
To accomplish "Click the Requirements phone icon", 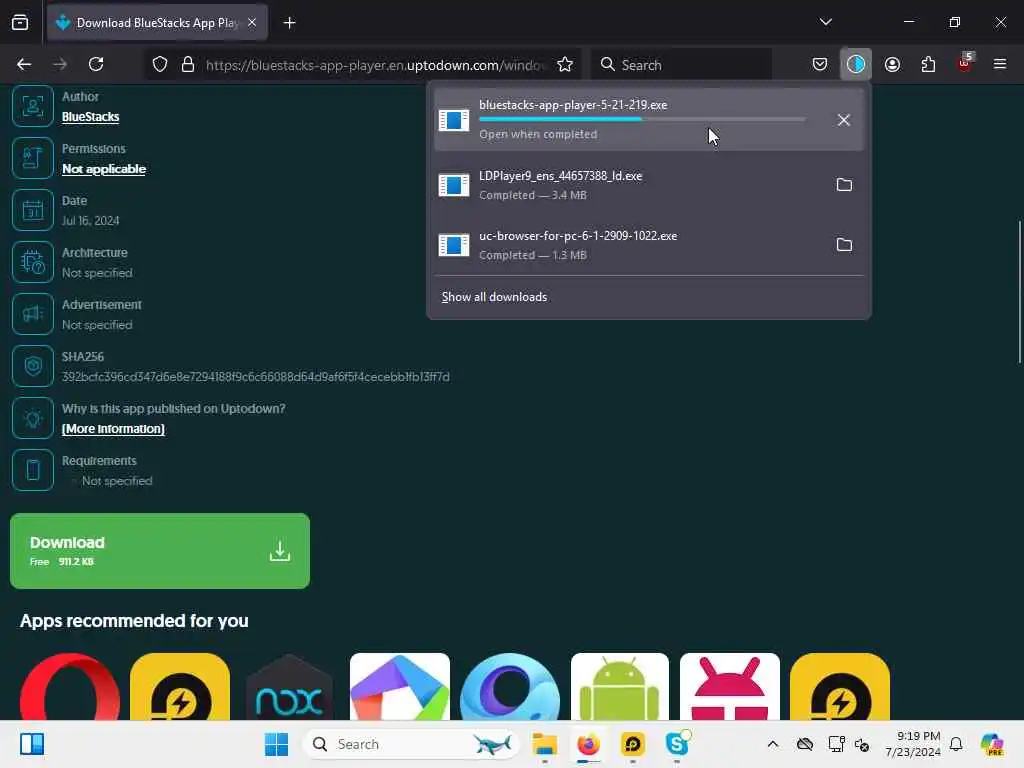I will coord(33,470).
